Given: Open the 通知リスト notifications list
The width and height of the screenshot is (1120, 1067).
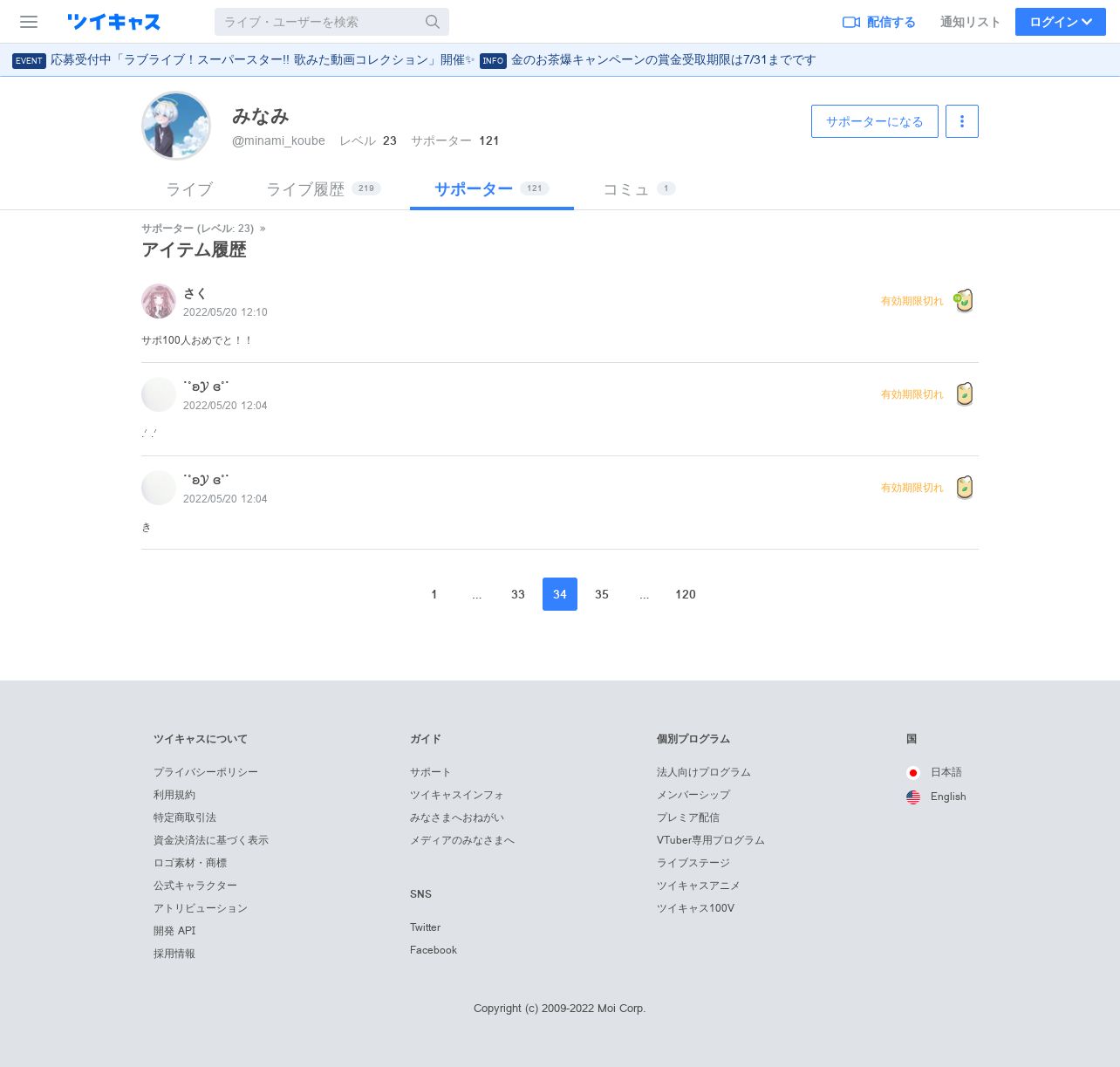Looking at the screenshot, I should pyautogui.click(x=970, y=22).
